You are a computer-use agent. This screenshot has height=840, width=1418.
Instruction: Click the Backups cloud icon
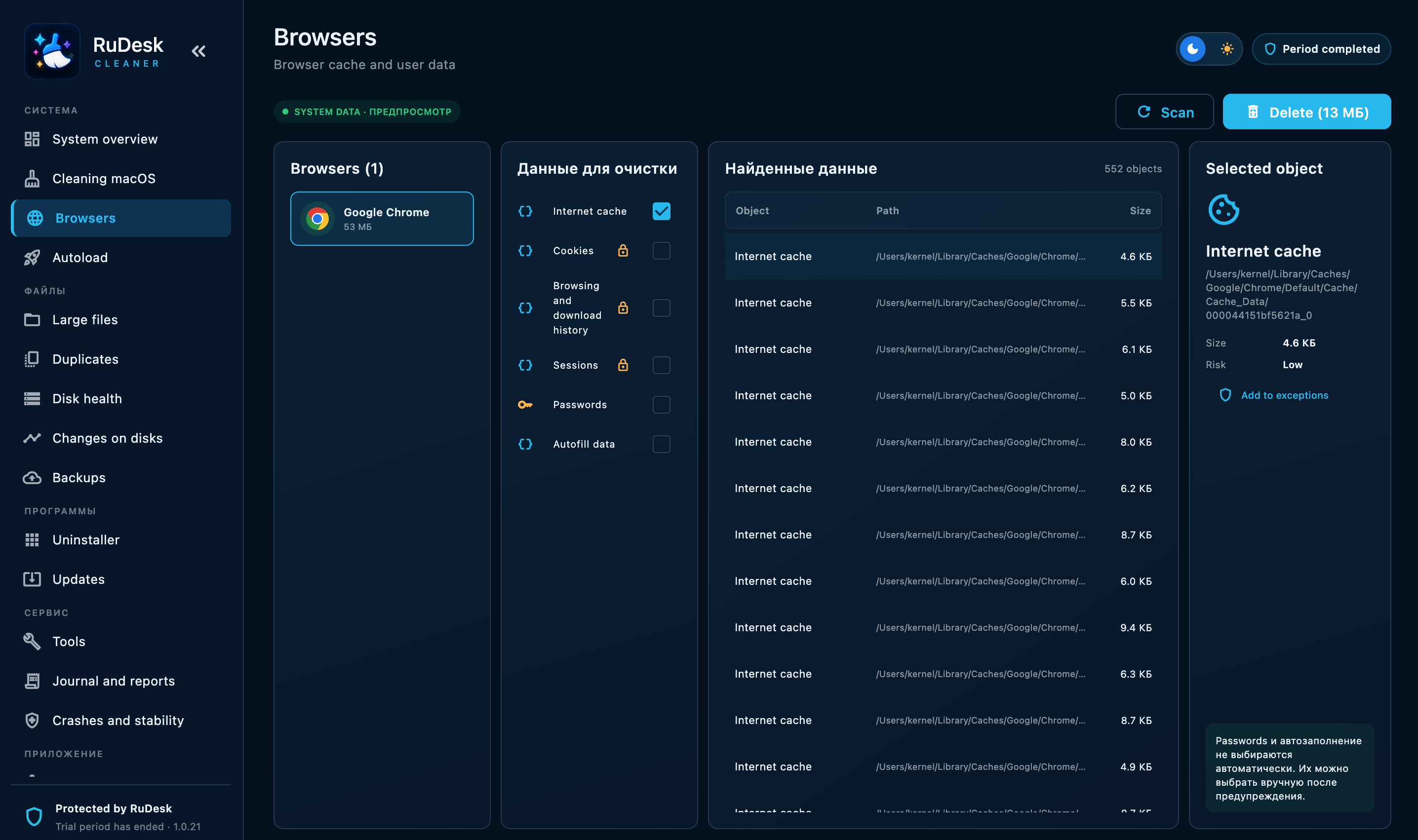coord(32,478)
